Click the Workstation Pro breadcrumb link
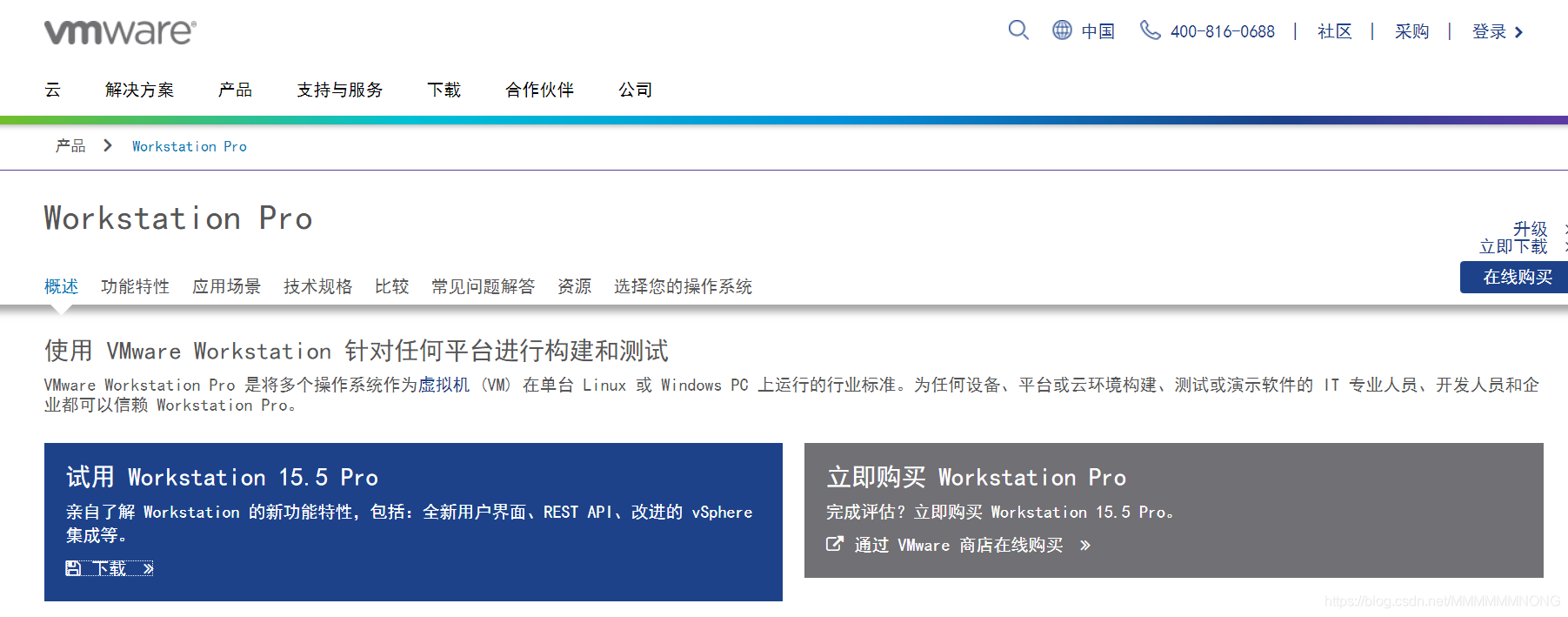This screenshot has width=1568, height=617. click(x=189, y=146)
